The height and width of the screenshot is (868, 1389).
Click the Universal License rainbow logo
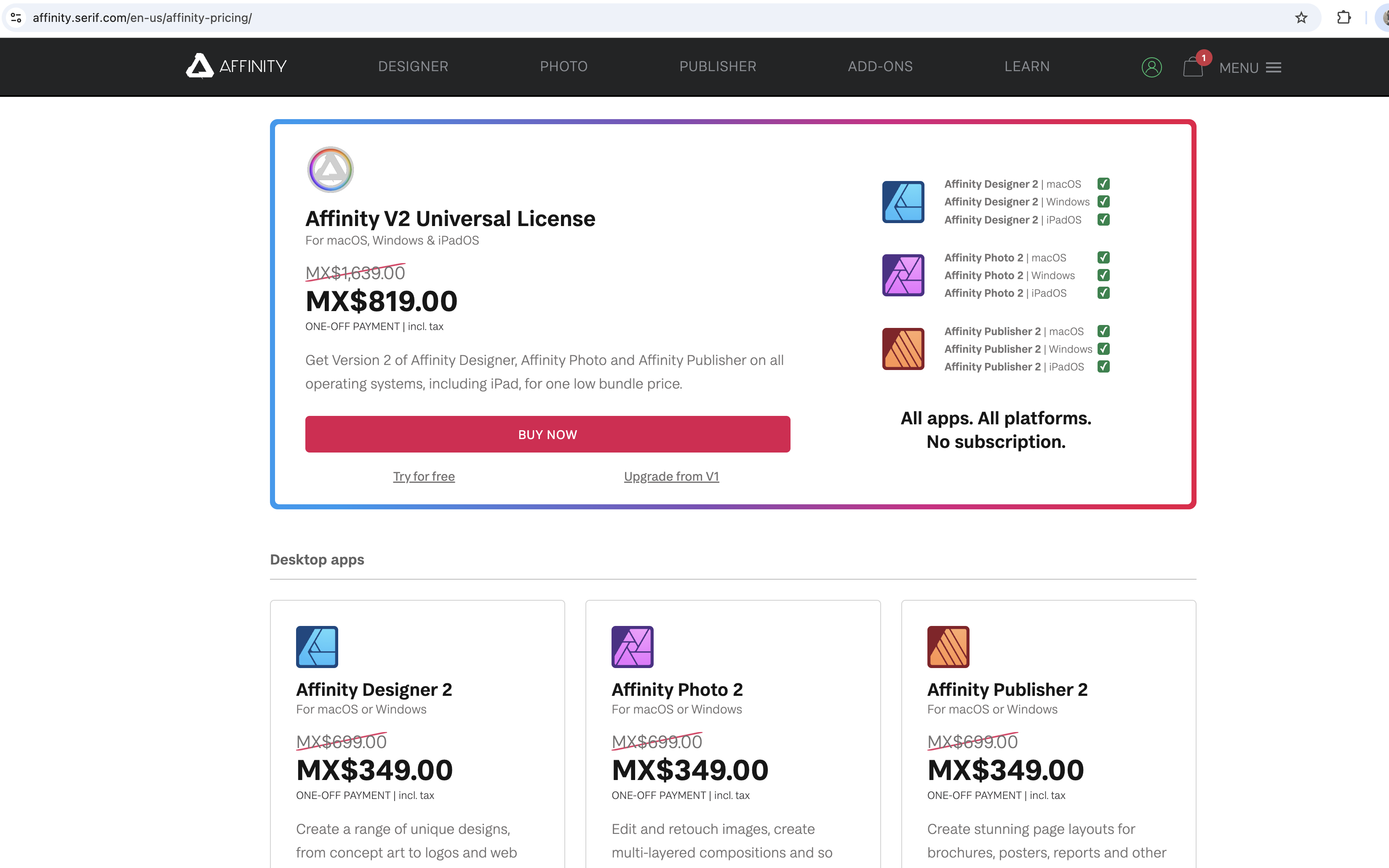(330, 169)
